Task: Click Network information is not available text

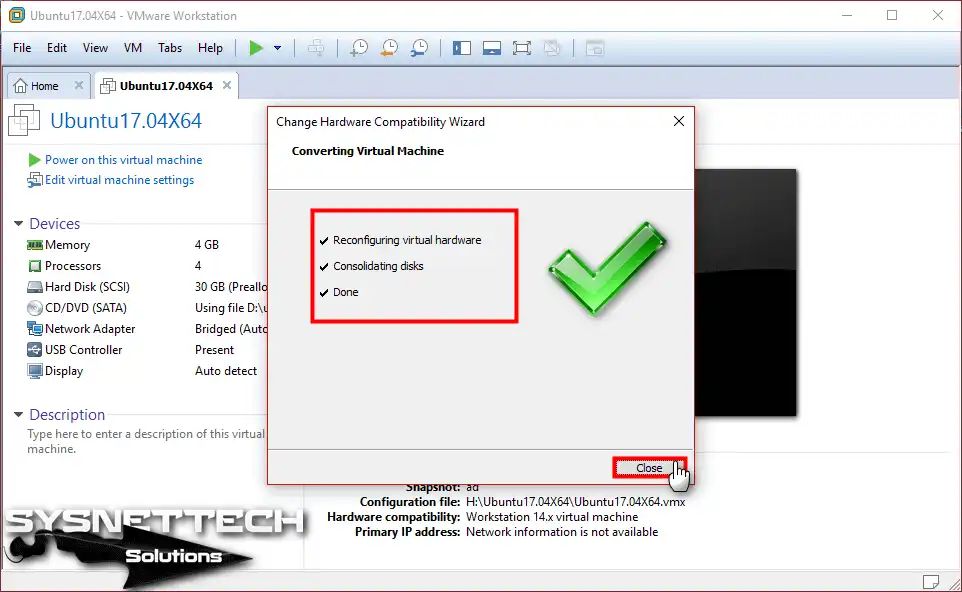Action: click(x=562, y=532)
